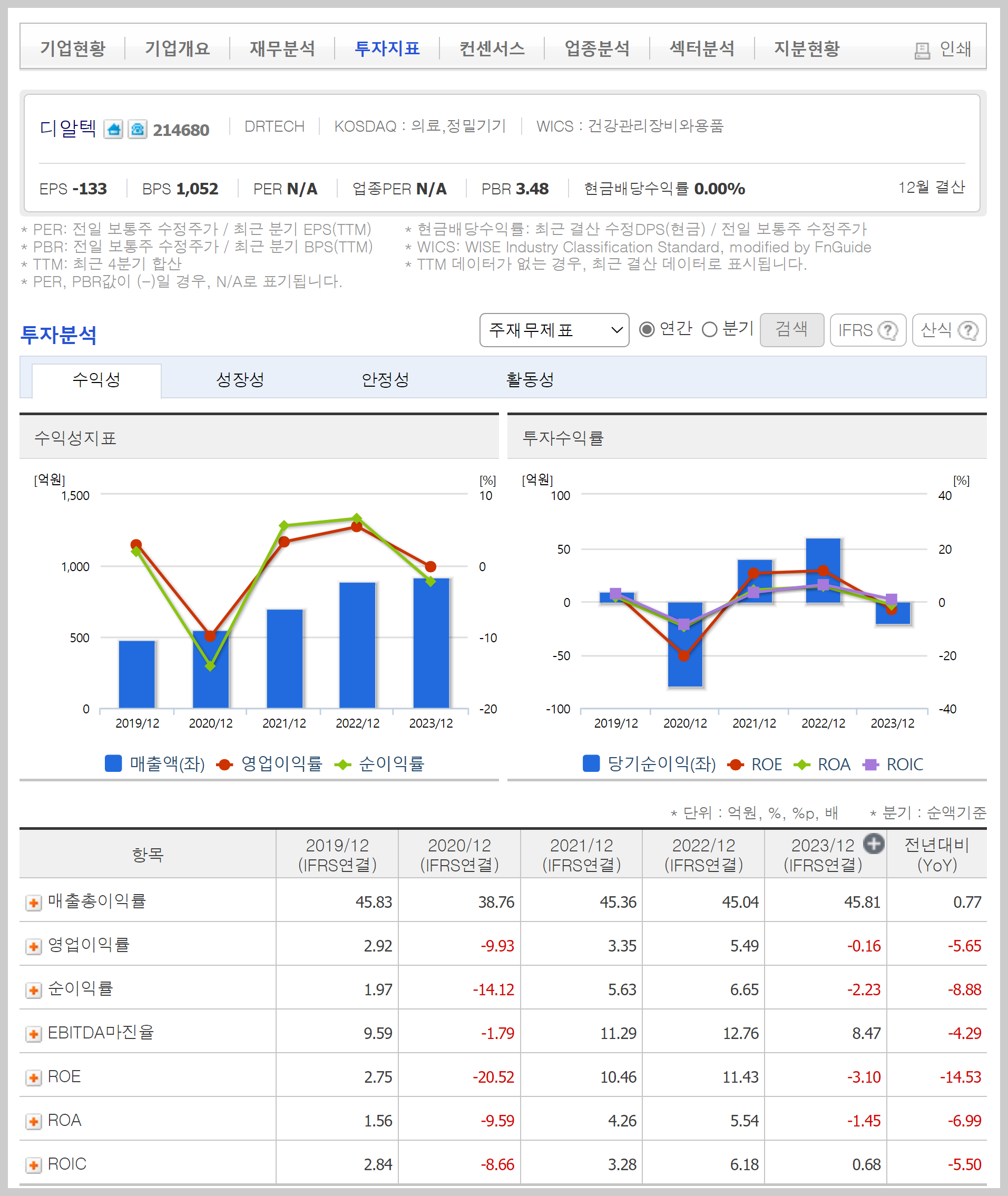Click the plus icon on the ROA row
The image size is (1008, 1196).
(33, 1121)
